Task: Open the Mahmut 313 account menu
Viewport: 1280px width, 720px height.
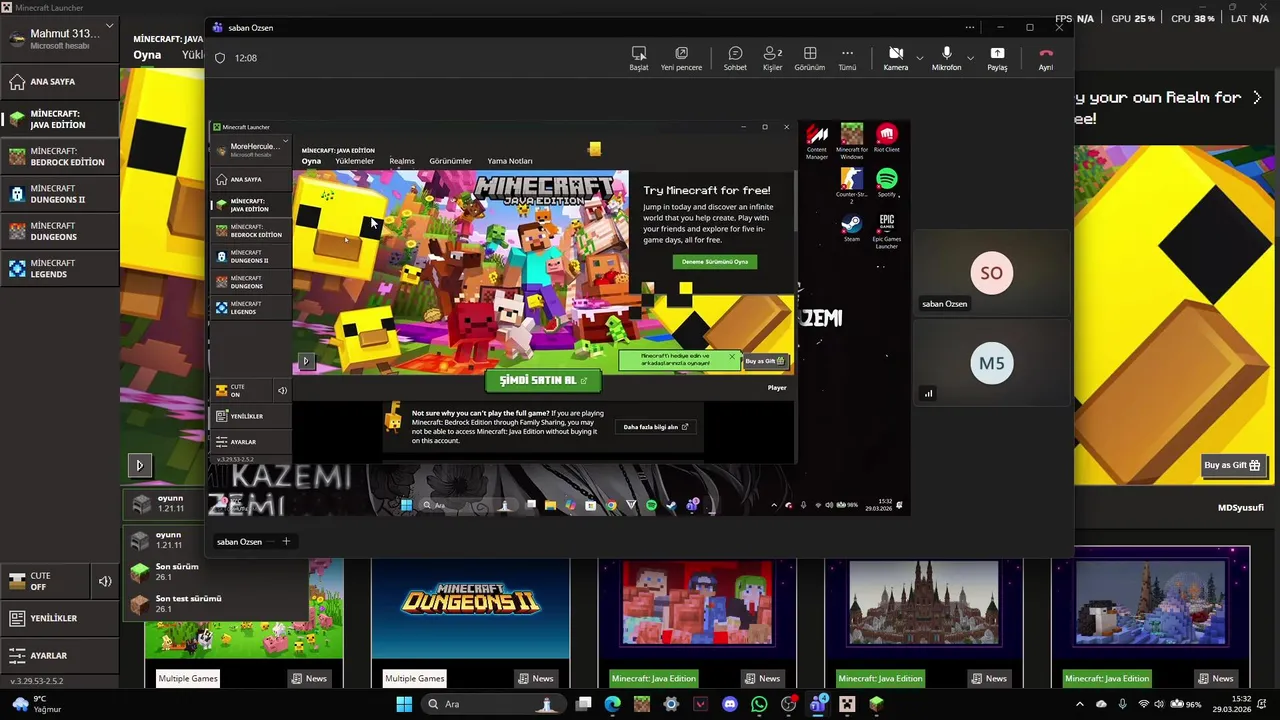Action: click(60, 39)
